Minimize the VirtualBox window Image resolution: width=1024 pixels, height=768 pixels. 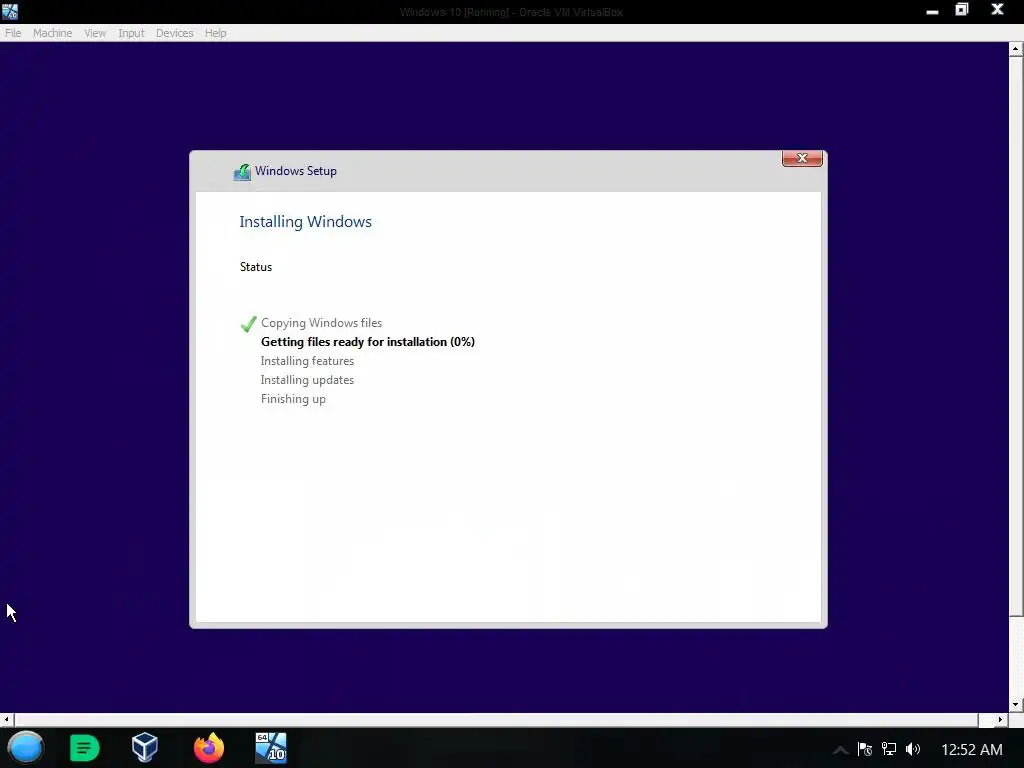[x=932, y=11]
